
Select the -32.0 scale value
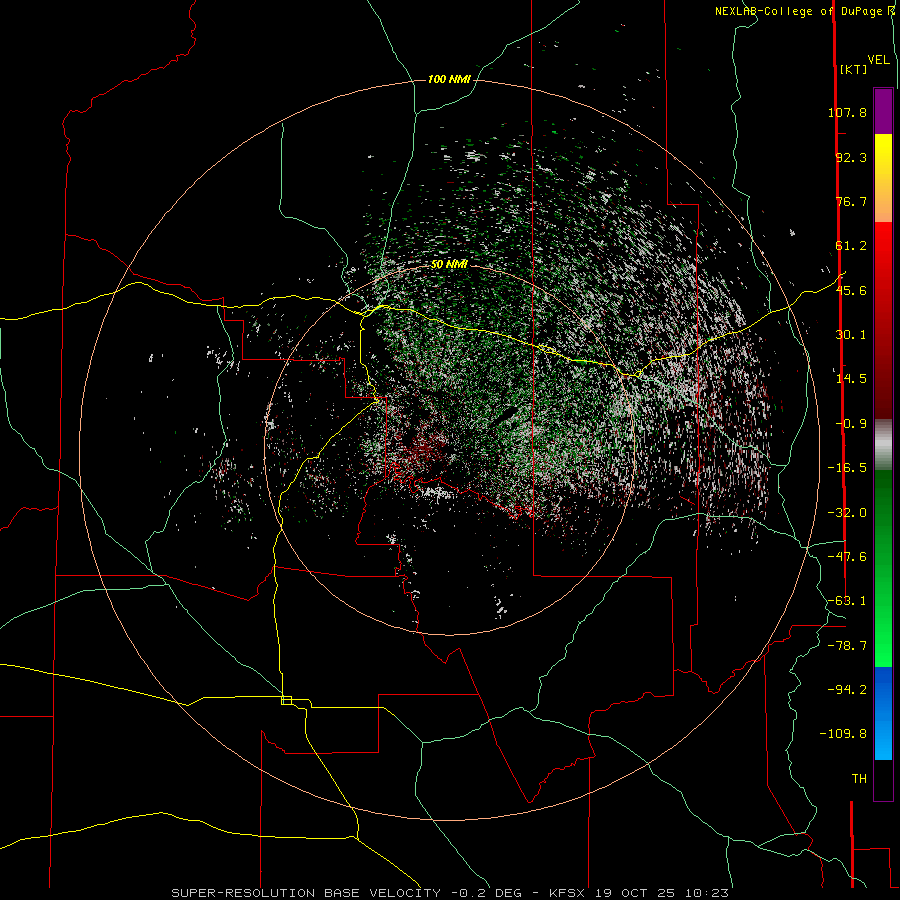(x=847, y=513)
